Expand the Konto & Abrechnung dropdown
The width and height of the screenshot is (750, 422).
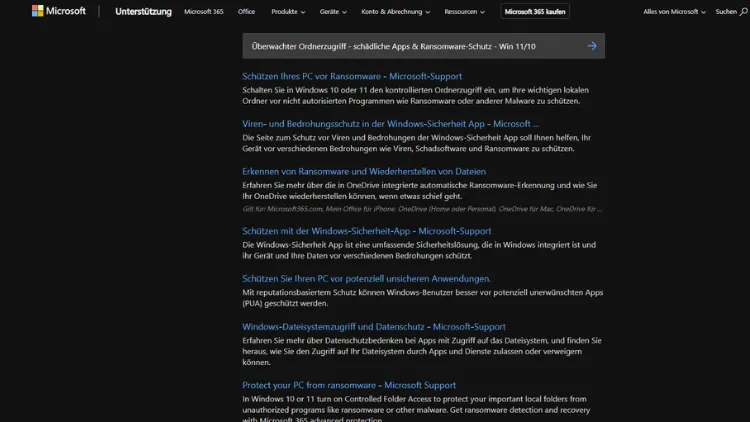click(395, 11)
